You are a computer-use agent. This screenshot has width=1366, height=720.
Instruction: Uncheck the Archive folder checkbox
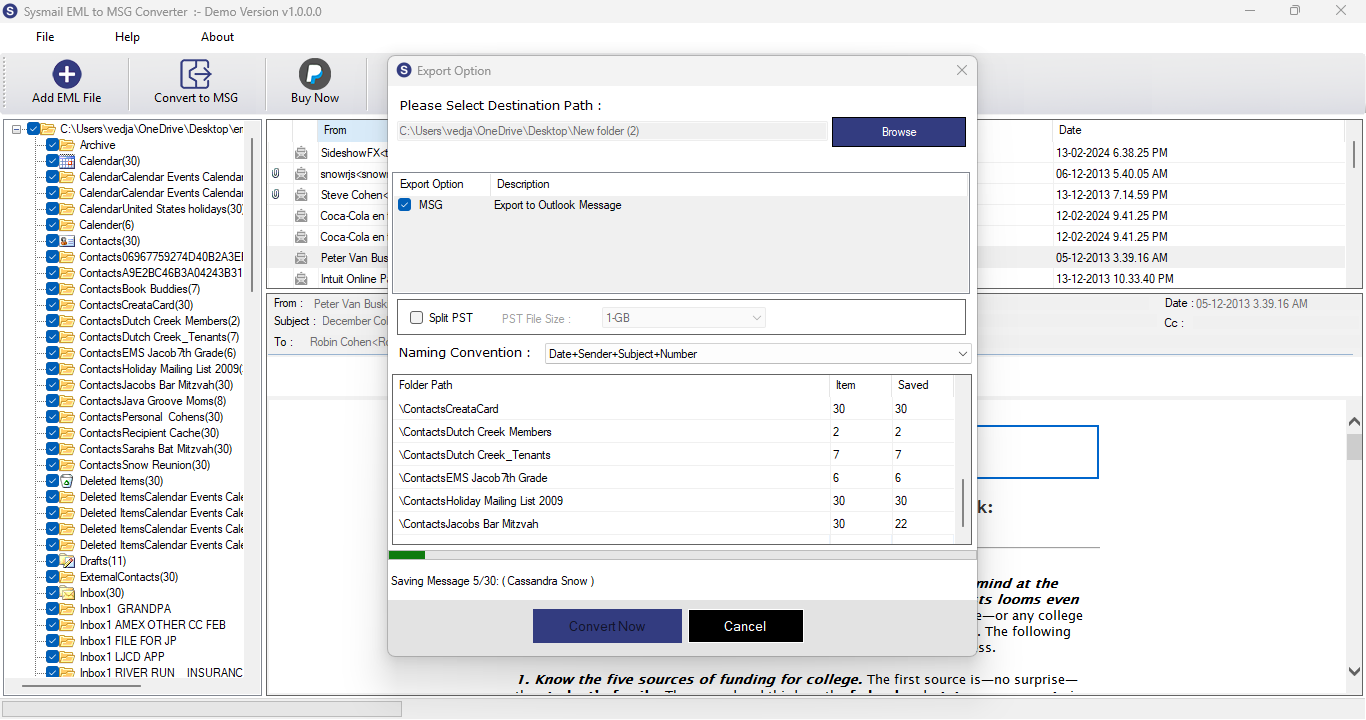pos(53,145)
